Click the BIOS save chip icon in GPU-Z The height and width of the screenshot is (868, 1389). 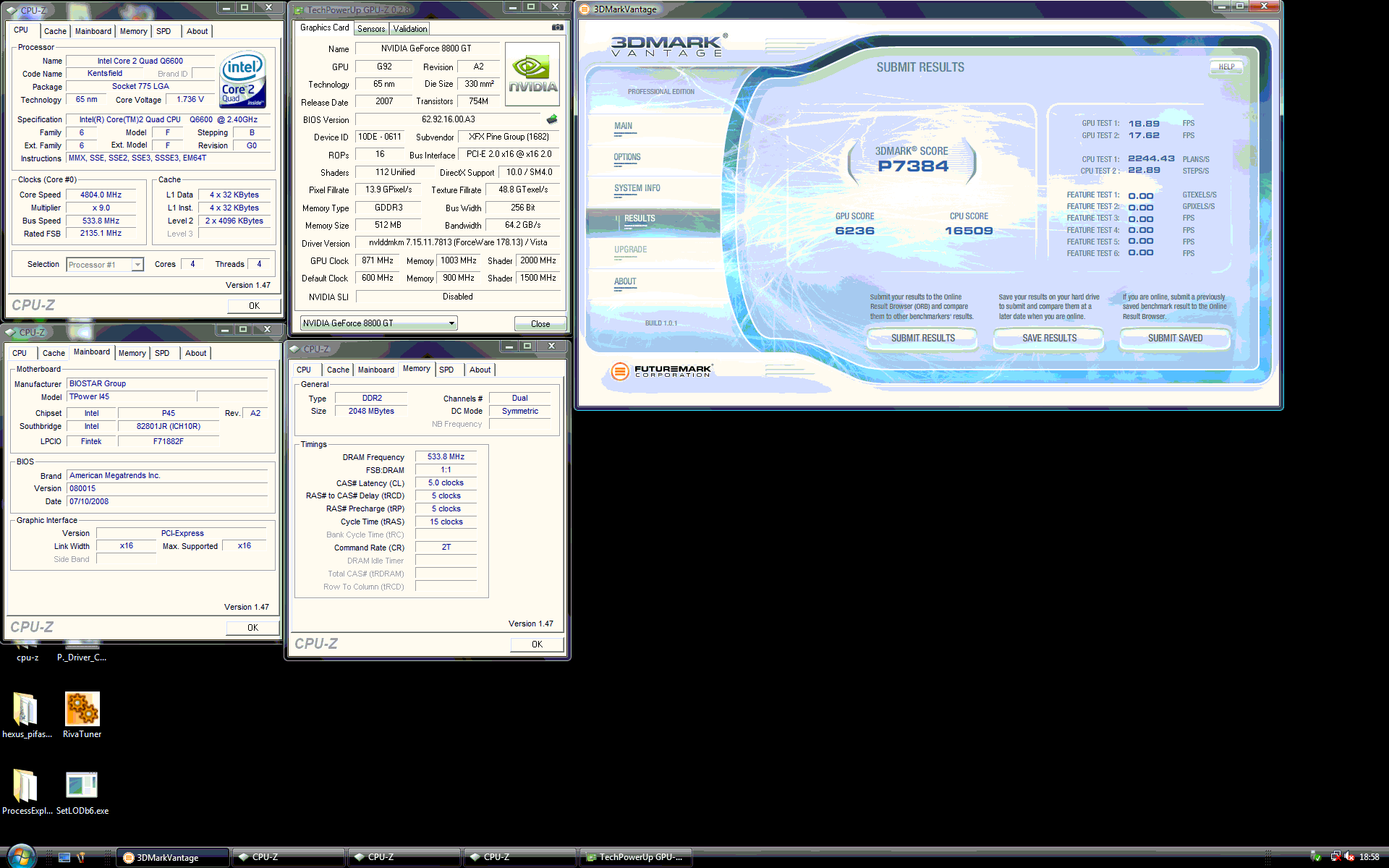(x=552, y=119)
